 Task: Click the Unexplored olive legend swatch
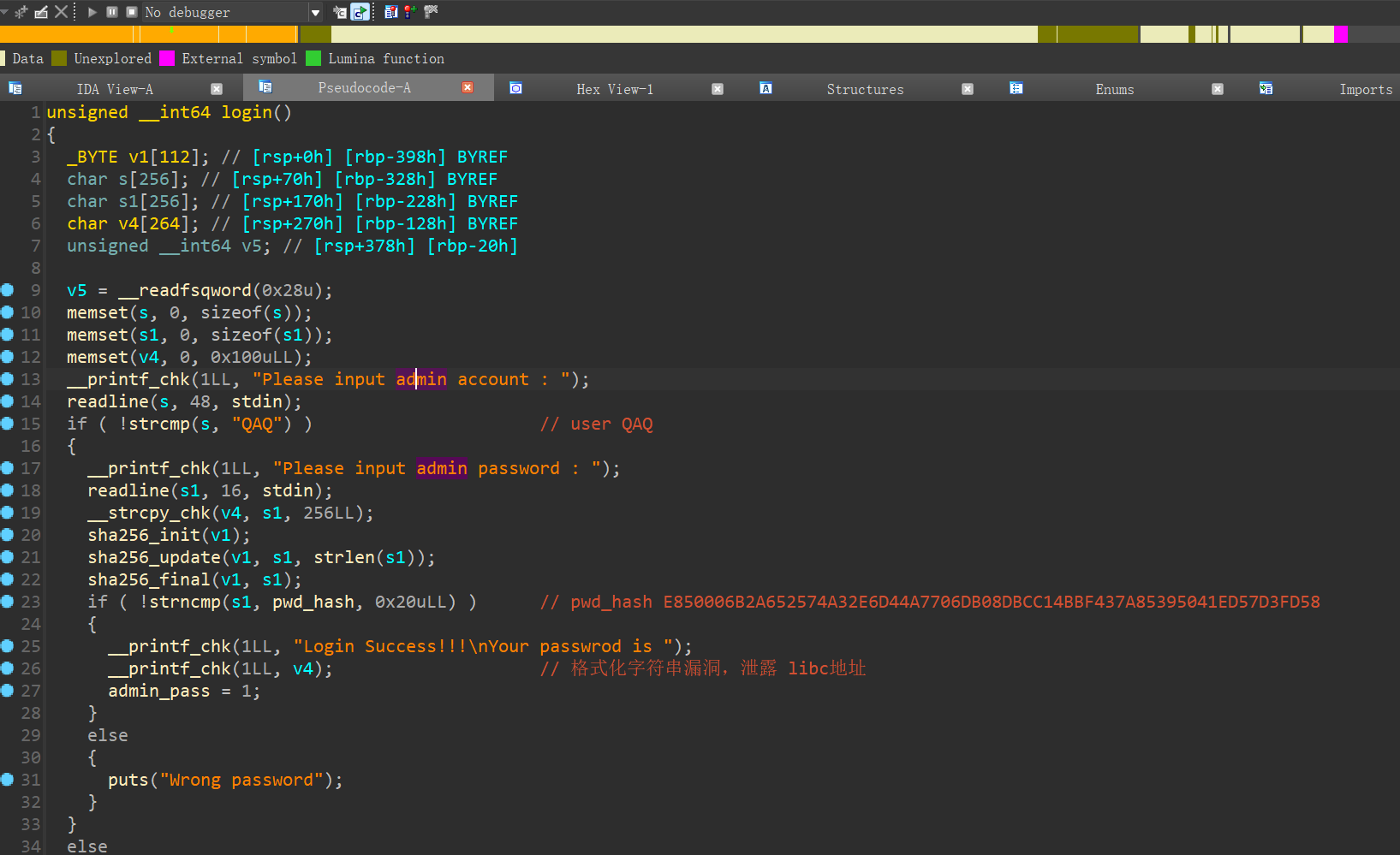coord(59,58)
